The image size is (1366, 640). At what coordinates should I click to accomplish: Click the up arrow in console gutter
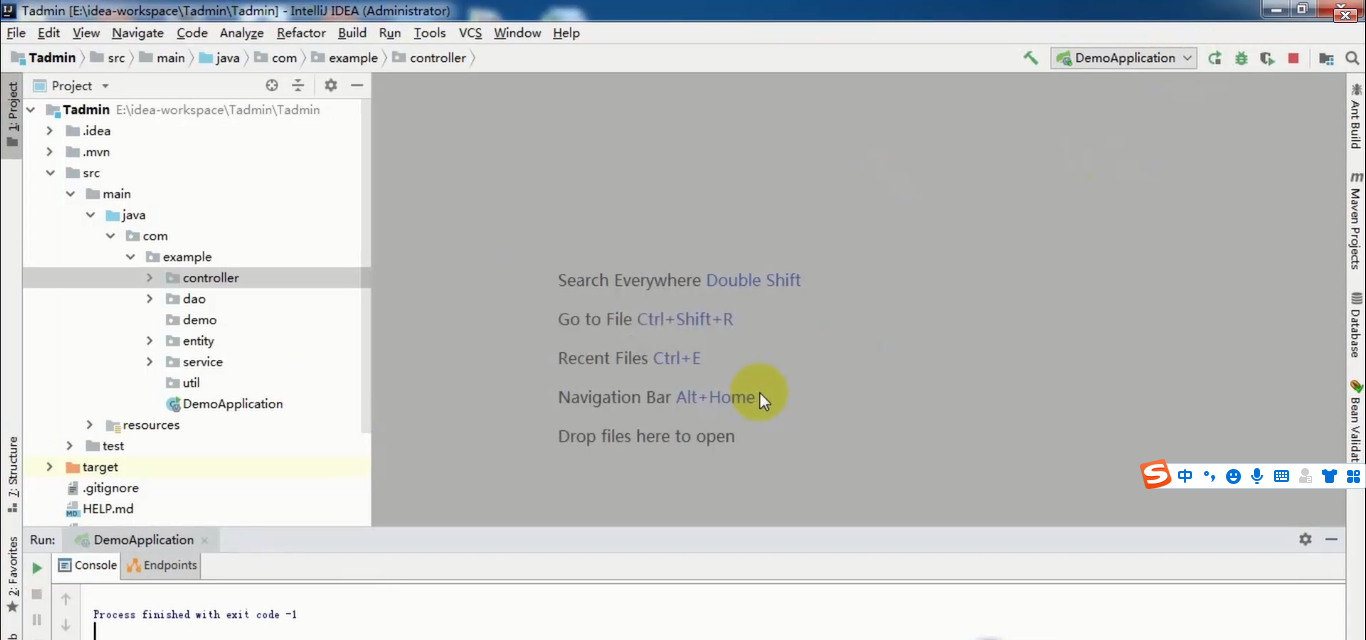tap(66, 599)
